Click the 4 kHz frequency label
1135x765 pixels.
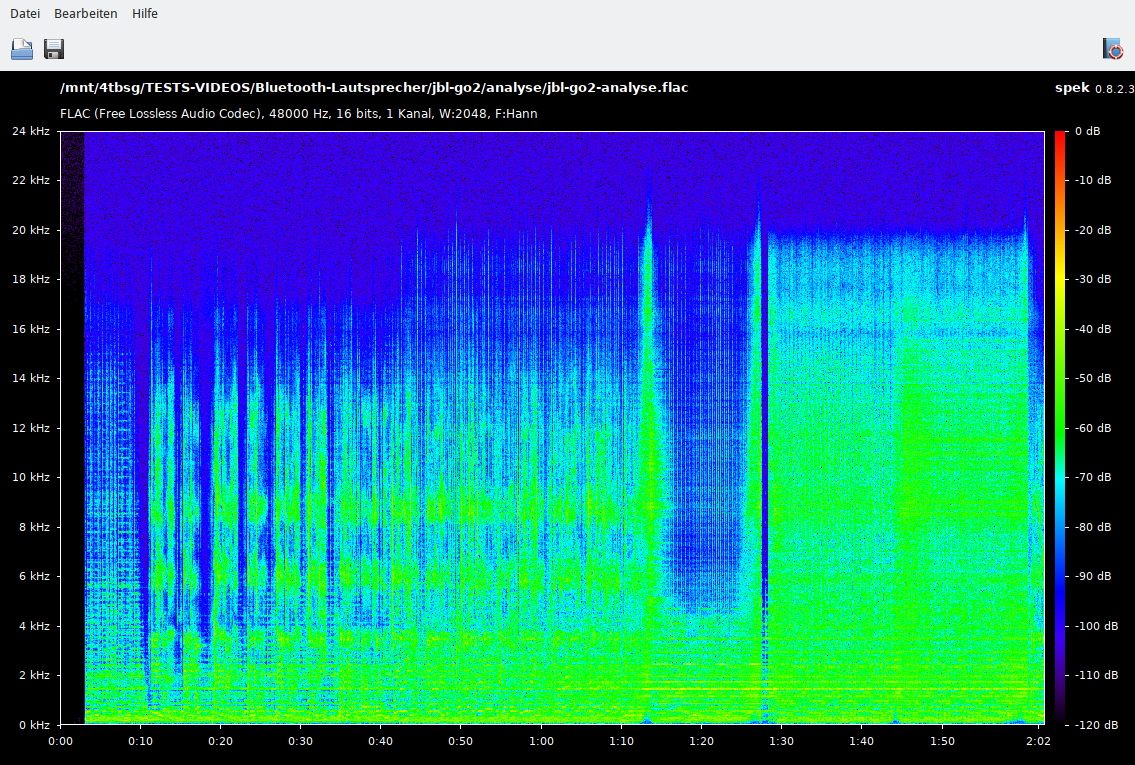pyautogui.click(x=34, y=626)
